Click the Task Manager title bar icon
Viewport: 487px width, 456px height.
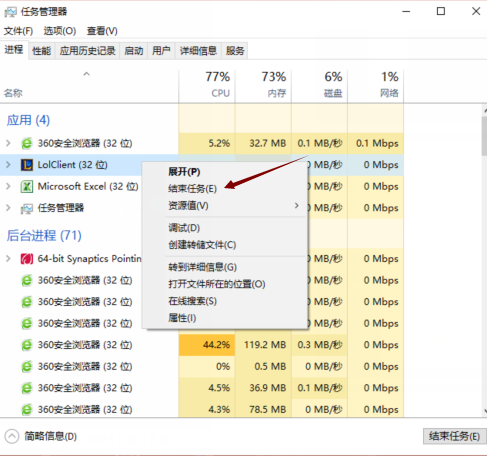coord(10,12)
